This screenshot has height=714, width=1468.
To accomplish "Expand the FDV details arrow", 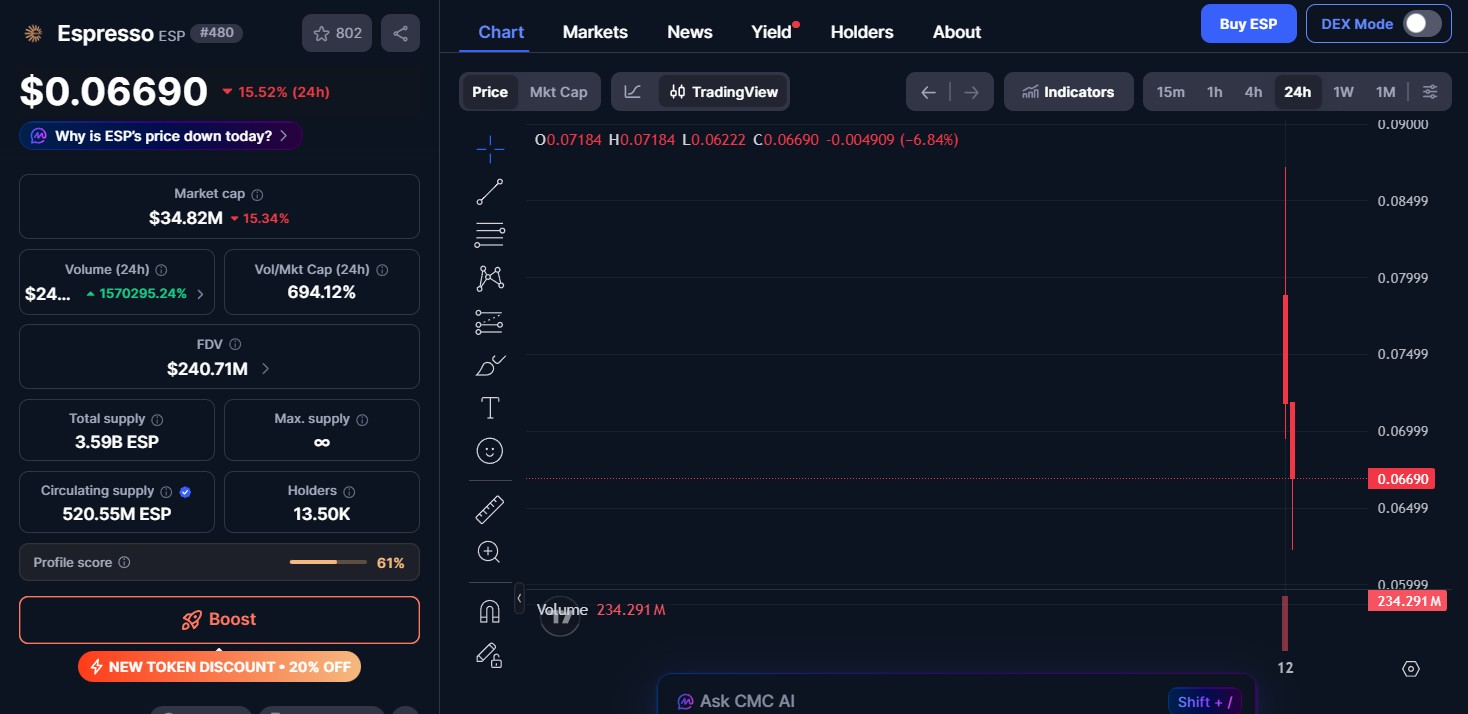I will coord(265,369).
